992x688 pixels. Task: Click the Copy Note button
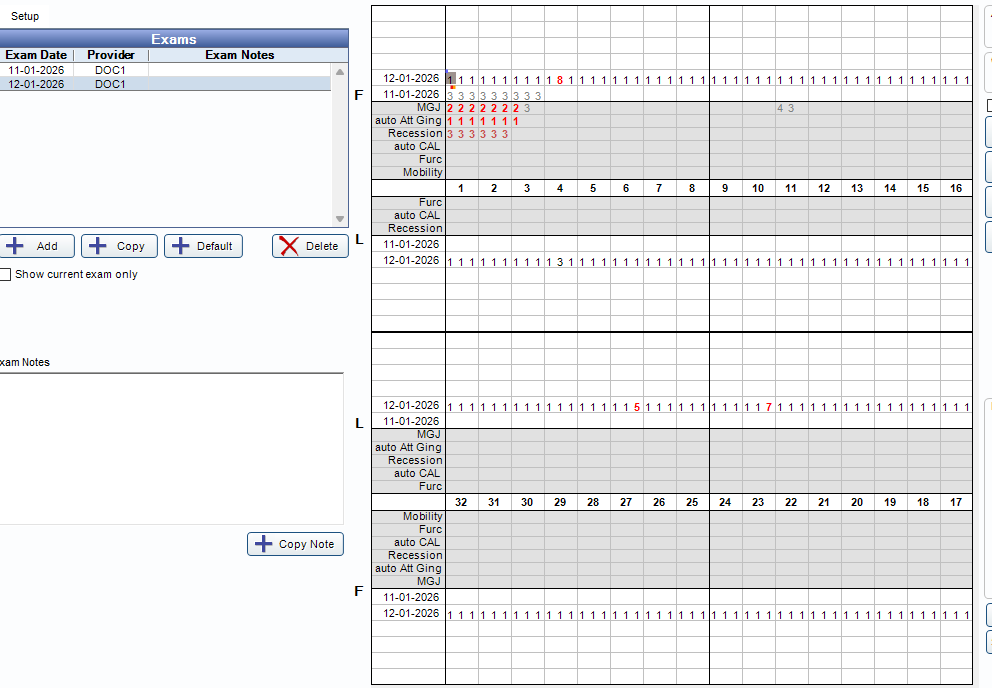(295, 544)
